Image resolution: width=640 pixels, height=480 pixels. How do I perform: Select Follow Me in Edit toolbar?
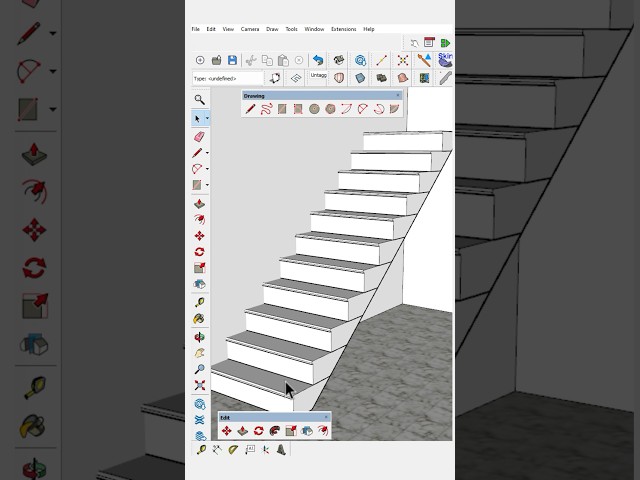(x=275, y=431)
